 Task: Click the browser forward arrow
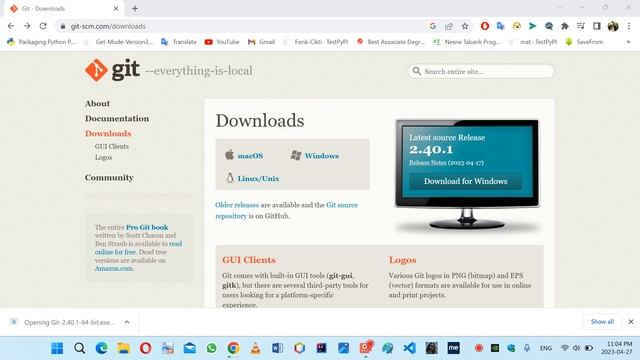point(27,26)
